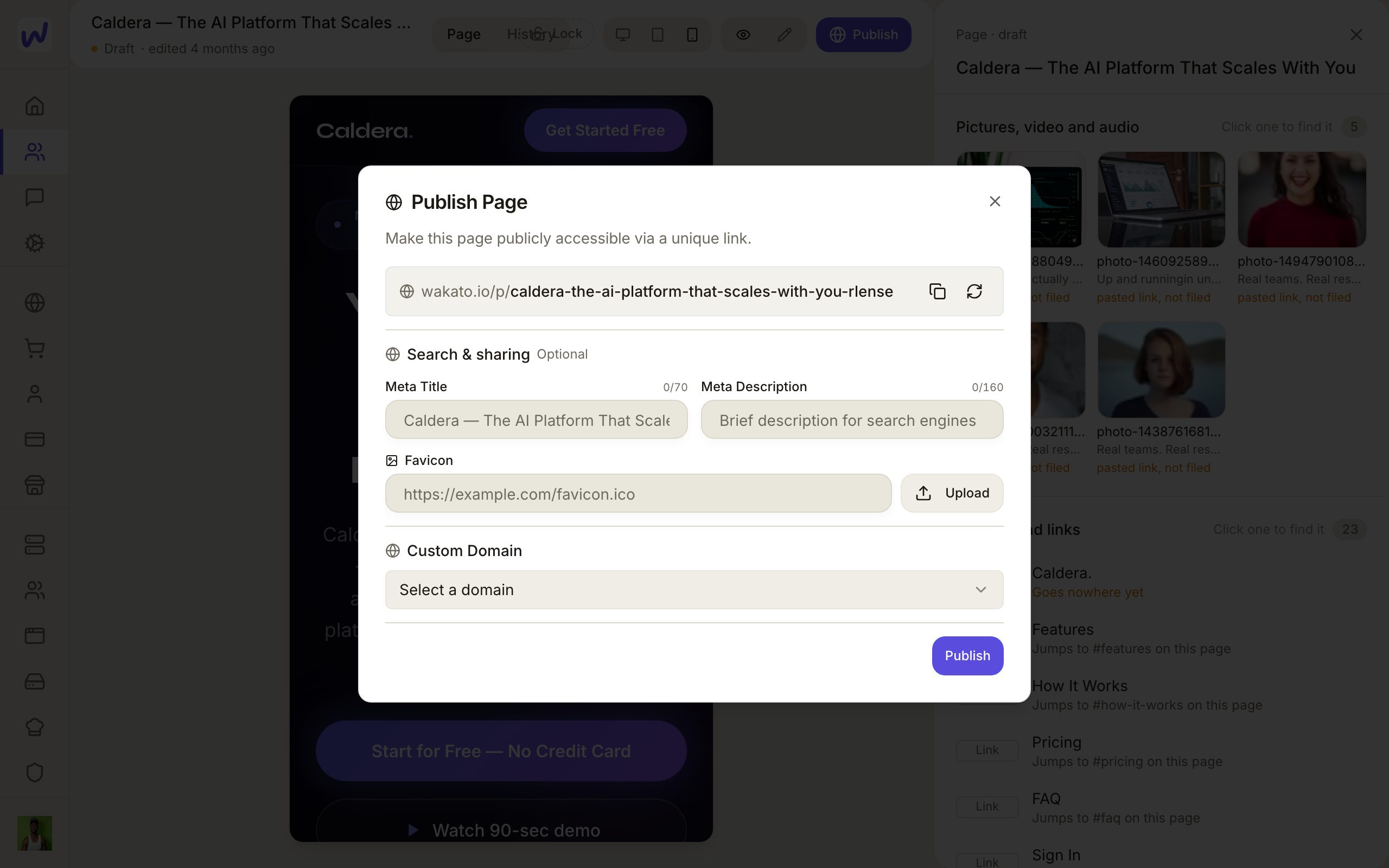Image resolution: width=1389 pixels, height=868 pixels.
Task: Toggle the eye preview mode
Action: coord(743,35)
